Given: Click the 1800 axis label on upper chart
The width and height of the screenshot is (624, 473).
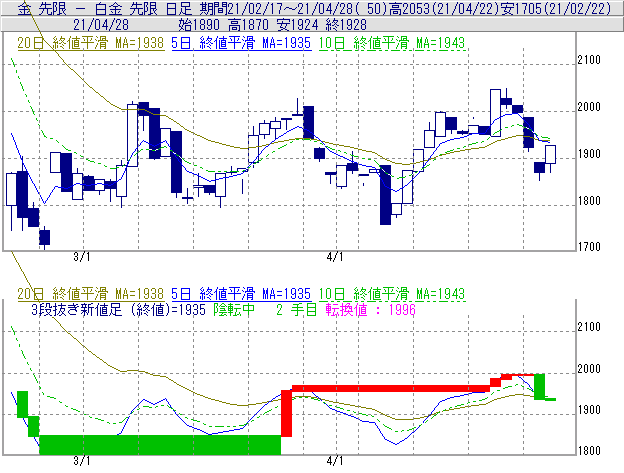Looking at the screenshot, I should [x=589, y=201].
